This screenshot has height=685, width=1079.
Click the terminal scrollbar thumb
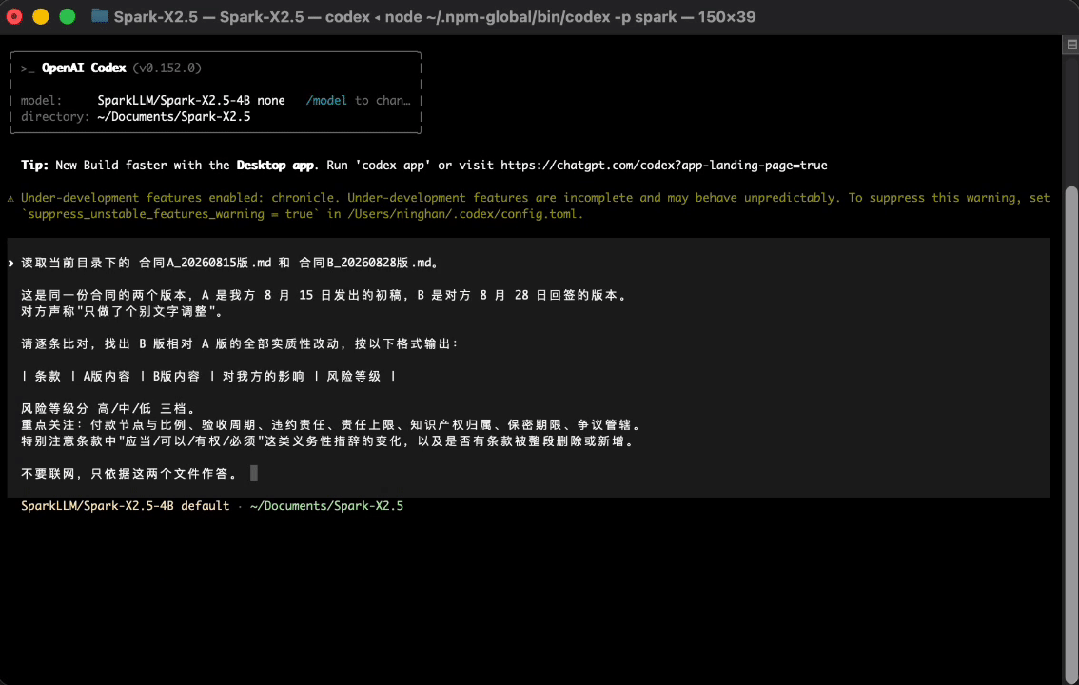[x=1071, y=434]
